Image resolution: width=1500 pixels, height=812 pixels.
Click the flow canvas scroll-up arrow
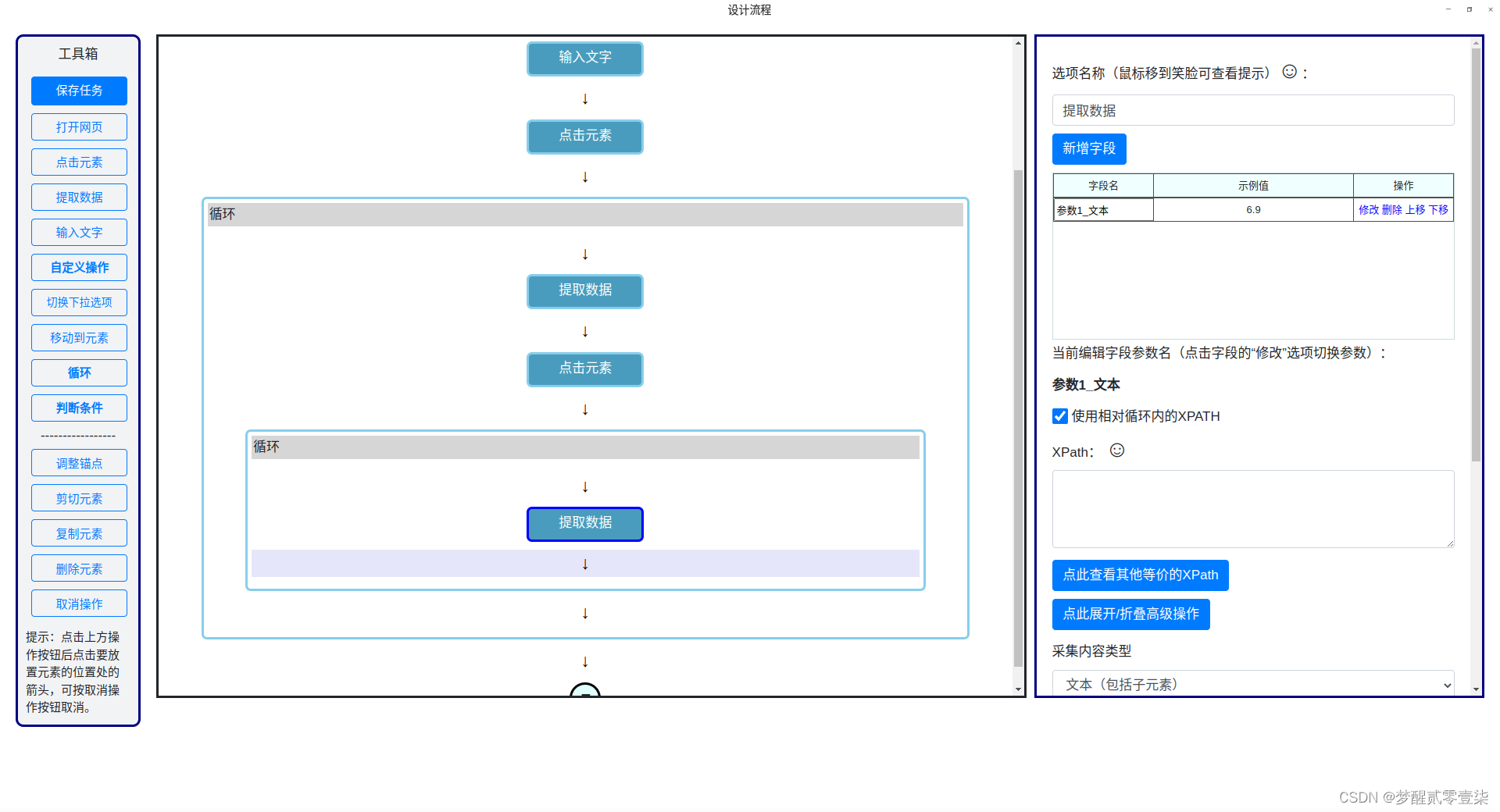tap(1017, 42)
